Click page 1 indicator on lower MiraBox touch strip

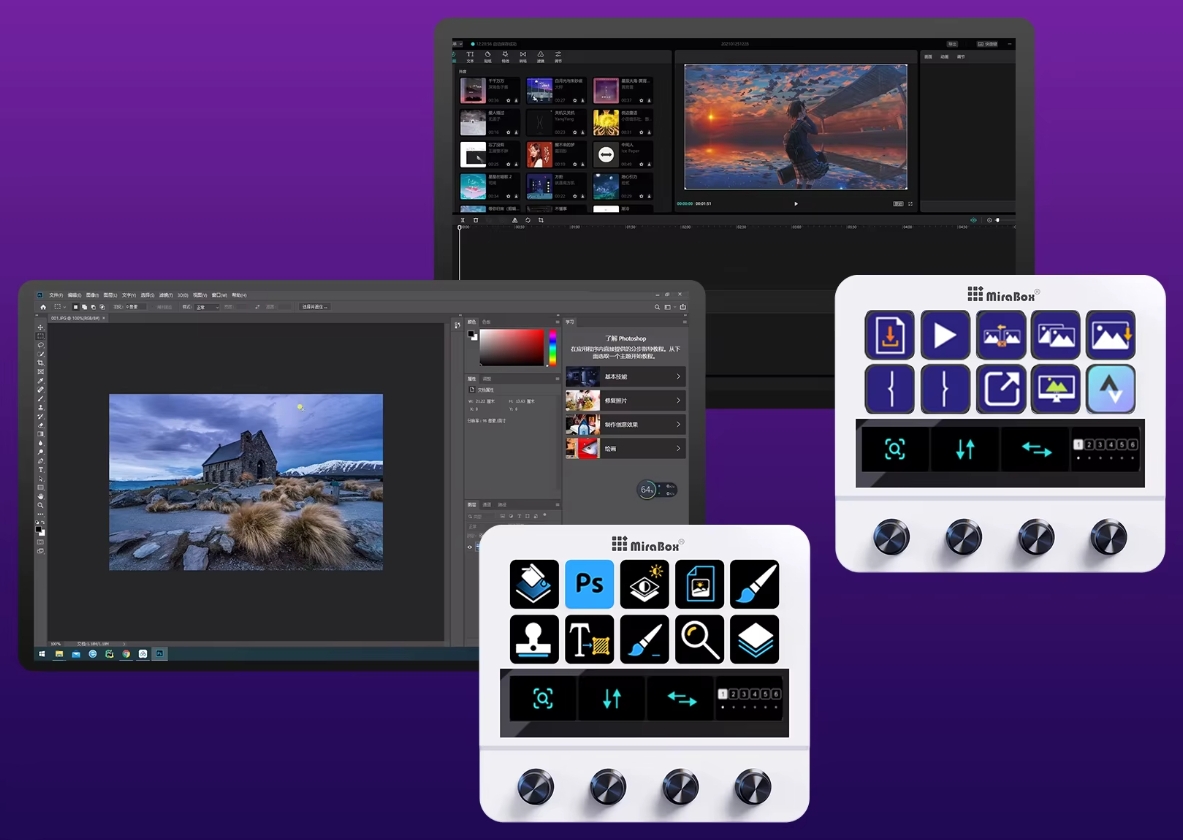coord(724,694)
